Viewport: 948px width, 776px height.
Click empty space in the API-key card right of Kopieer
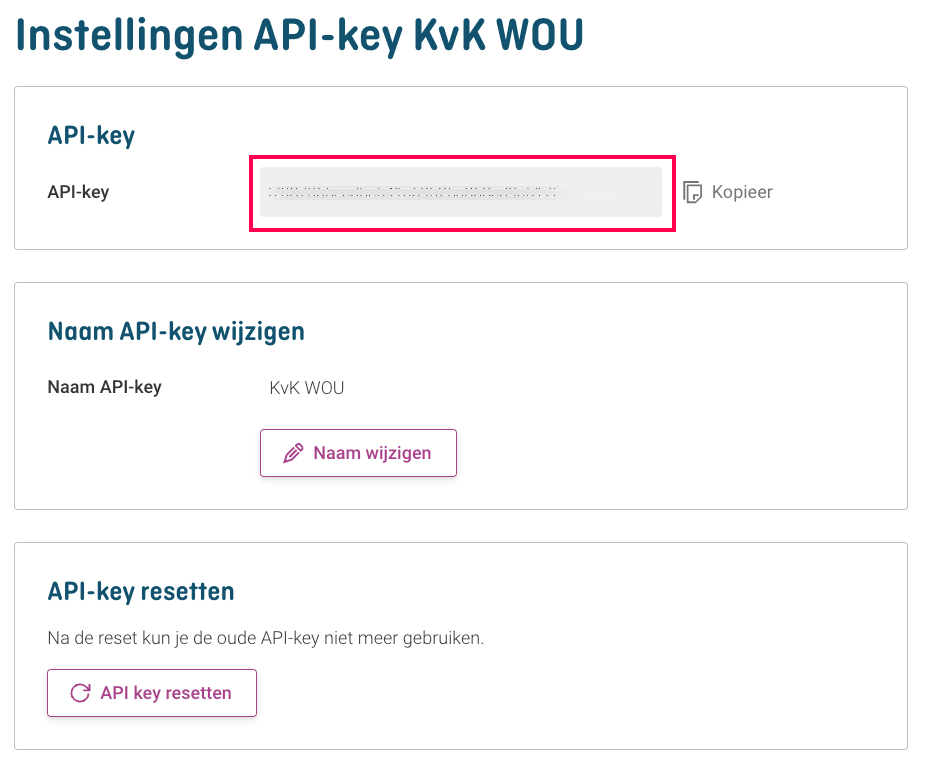(x=840, y=192)
